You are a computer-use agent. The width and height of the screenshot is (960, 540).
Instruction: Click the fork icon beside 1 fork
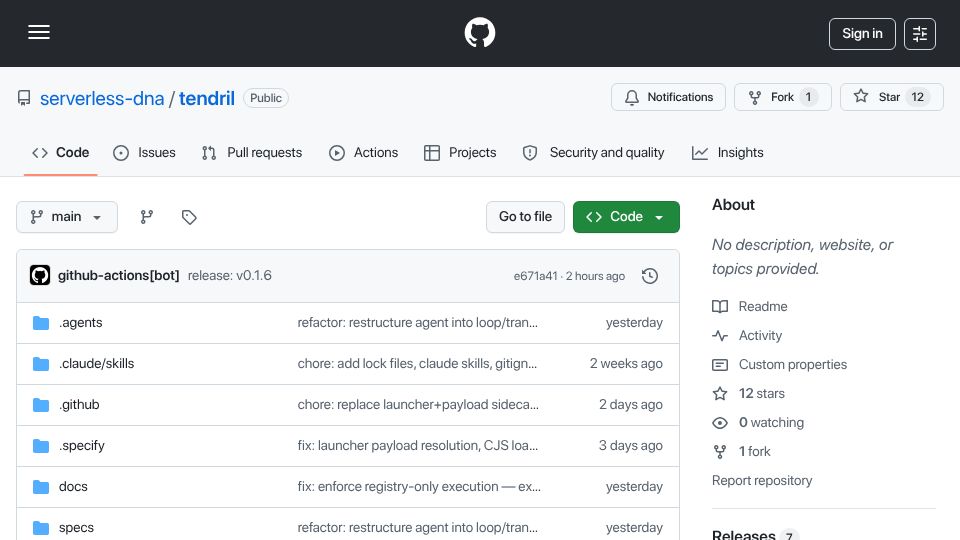[720, 452]
